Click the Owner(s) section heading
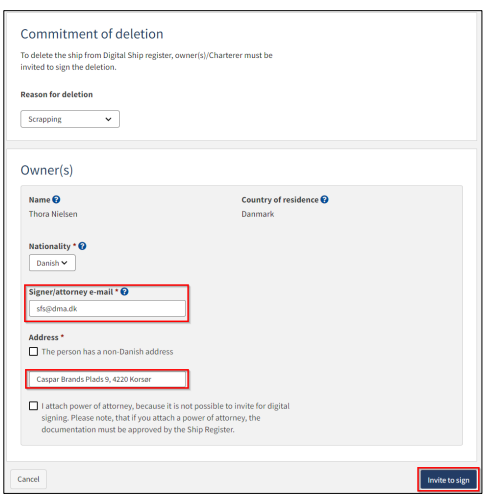 [47, 170]
